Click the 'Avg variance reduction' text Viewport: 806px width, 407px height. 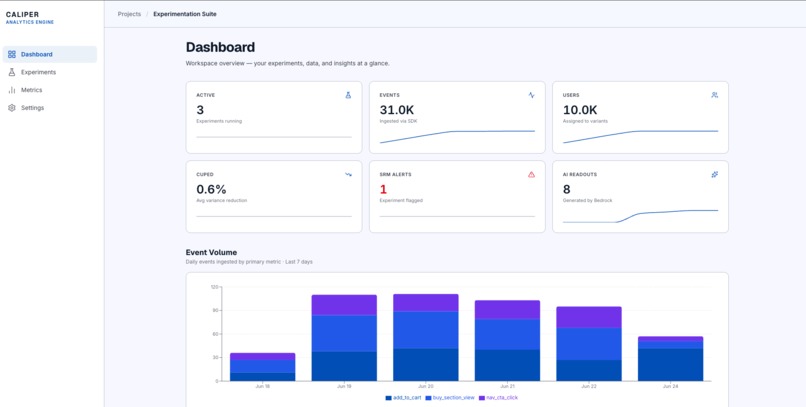coord(222,200)
